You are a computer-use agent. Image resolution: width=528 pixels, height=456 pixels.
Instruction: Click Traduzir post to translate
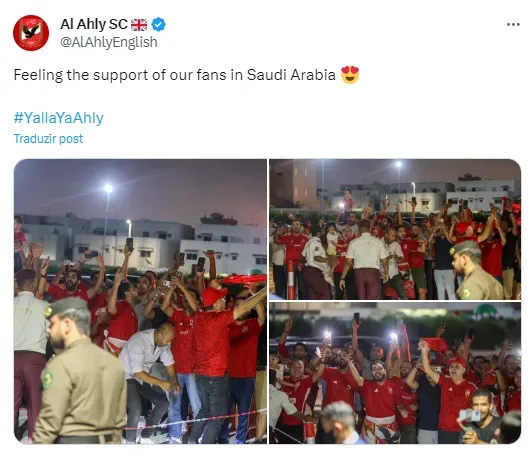(x=48, y=139)
